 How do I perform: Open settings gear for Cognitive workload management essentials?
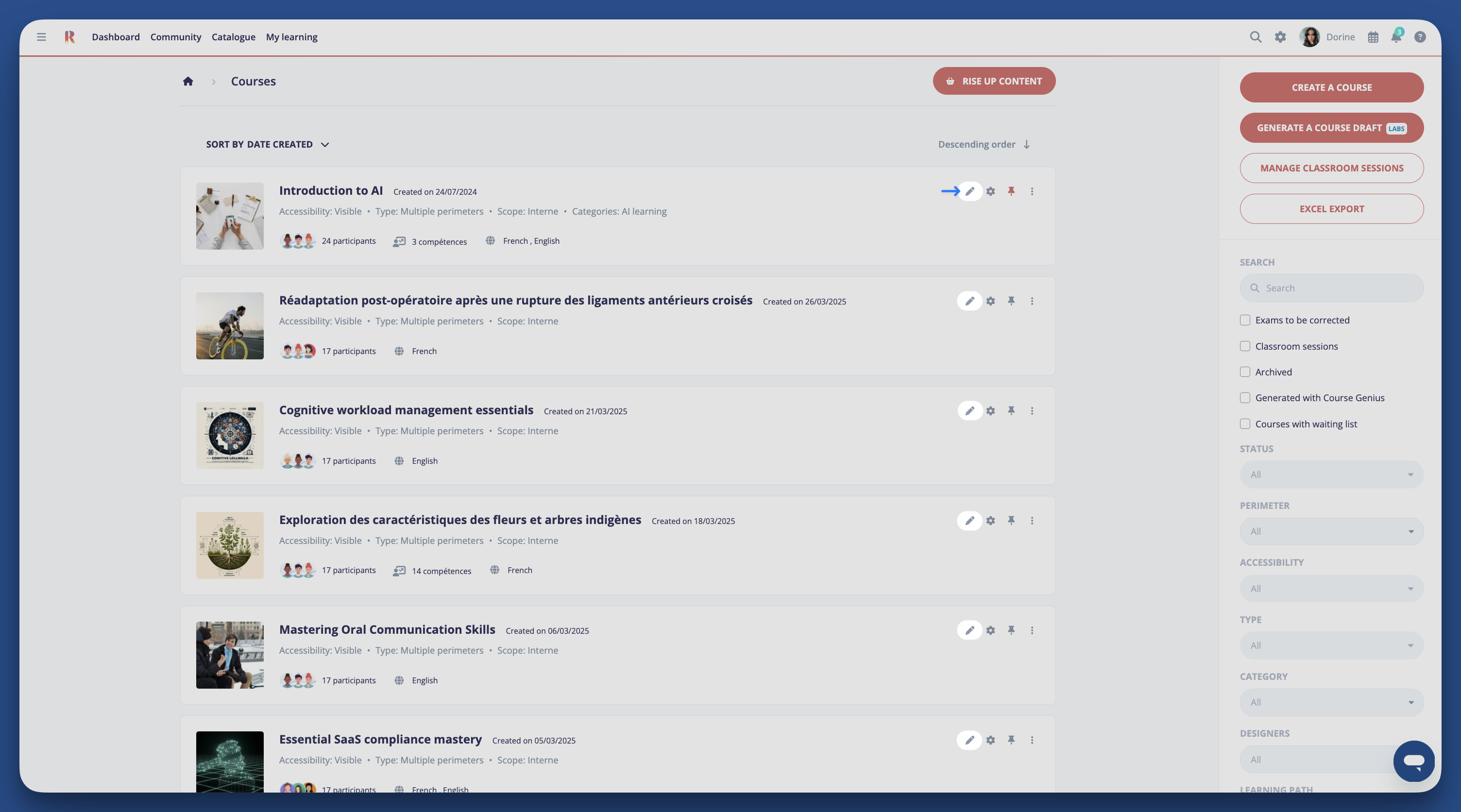(990, 410)
